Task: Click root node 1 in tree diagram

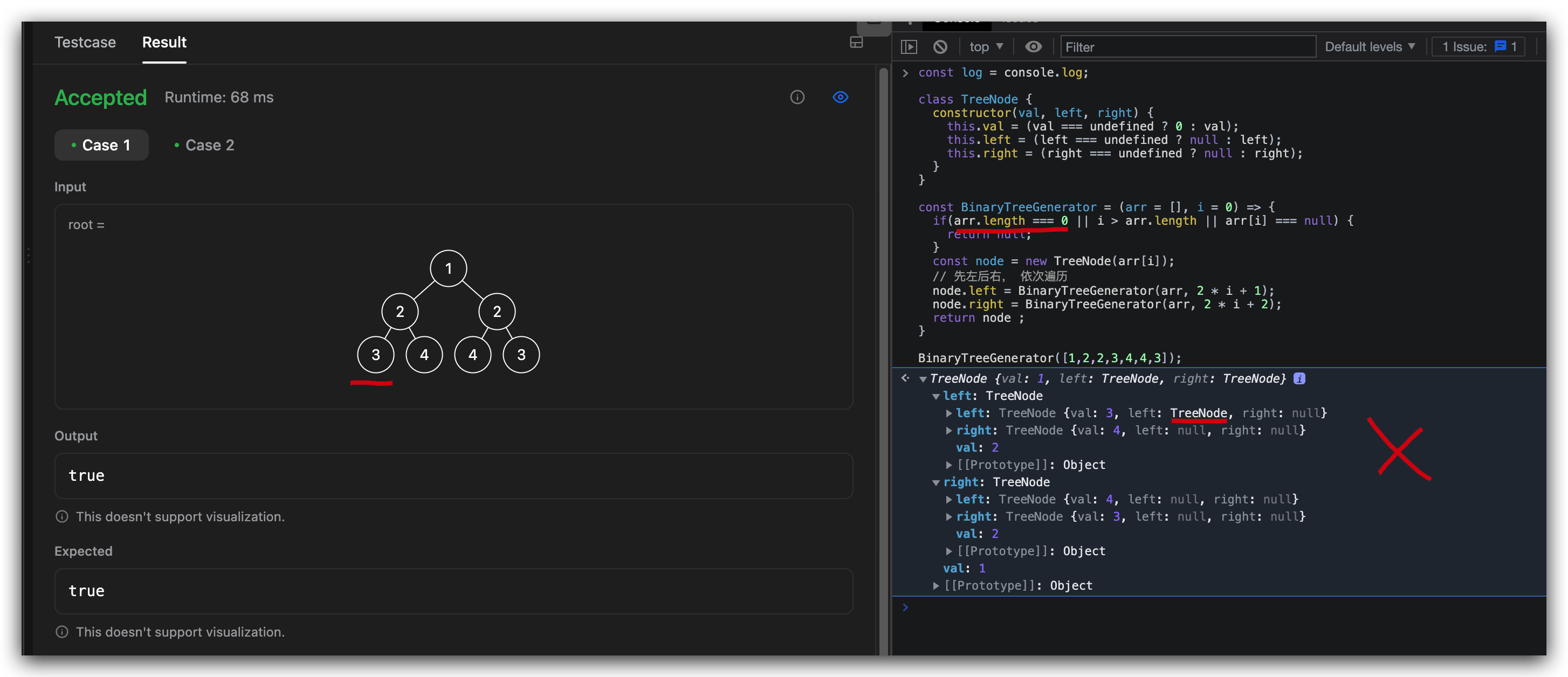Action: pyautogui.click(x=449, y=268)
